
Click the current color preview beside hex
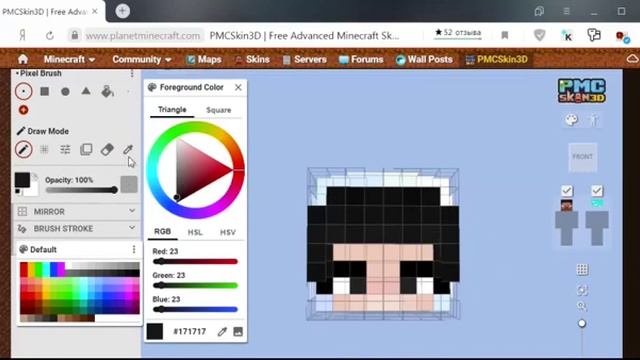155,331
